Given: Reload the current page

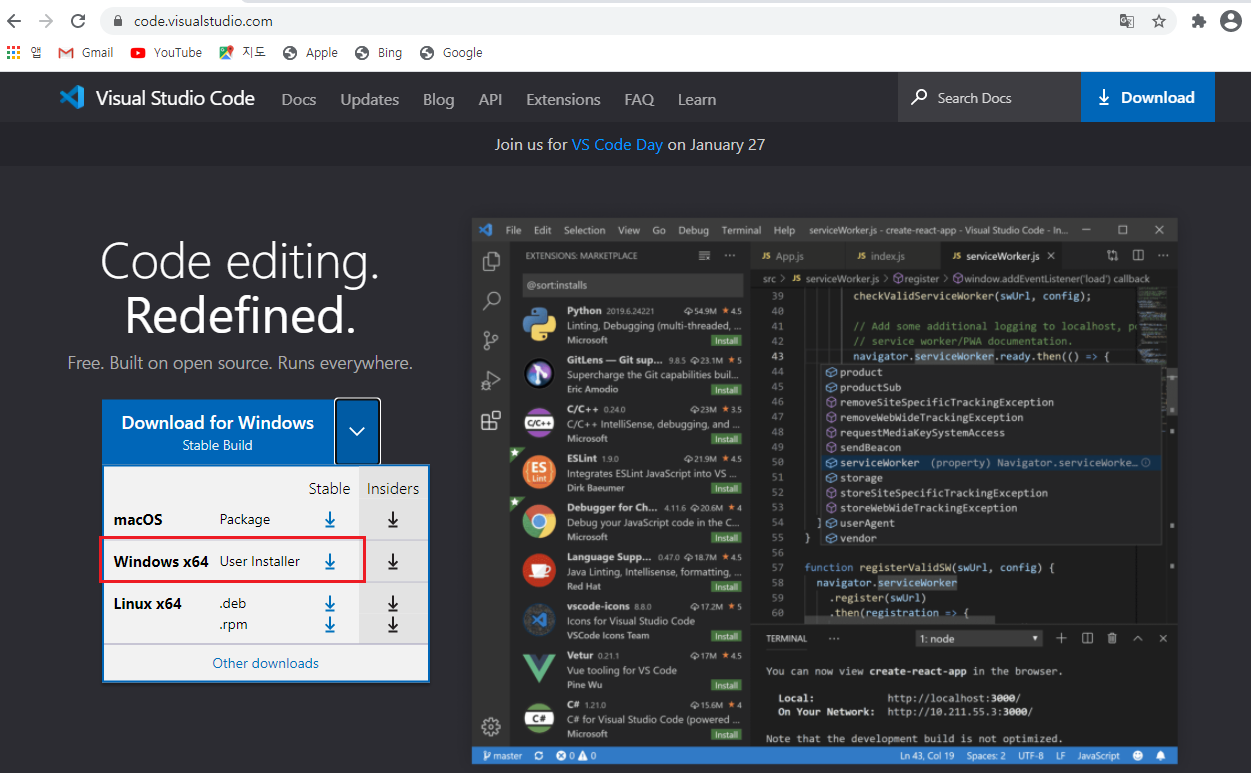Looking at the screenshot, I should 78,21.
